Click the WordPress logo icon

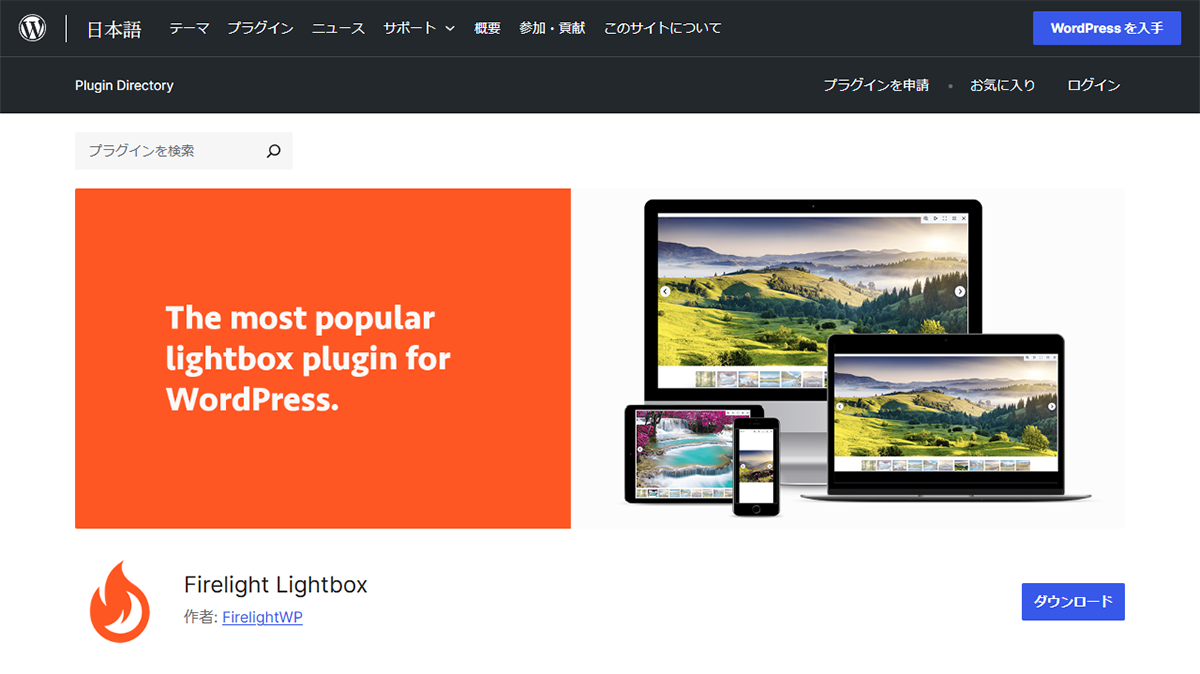32,27
